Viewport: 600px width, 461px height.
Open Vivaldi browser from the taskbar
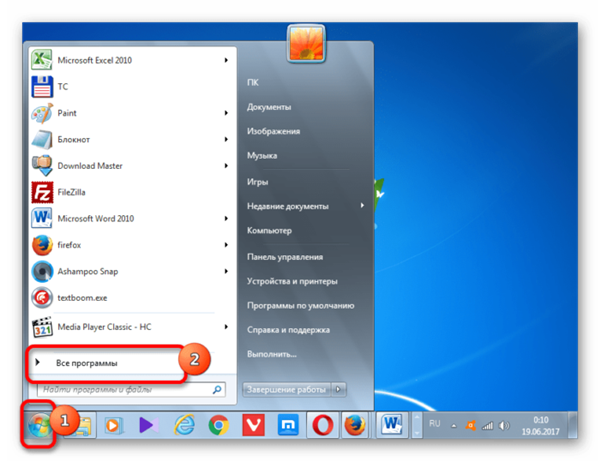pyautogui.click(x=253, y=425)
